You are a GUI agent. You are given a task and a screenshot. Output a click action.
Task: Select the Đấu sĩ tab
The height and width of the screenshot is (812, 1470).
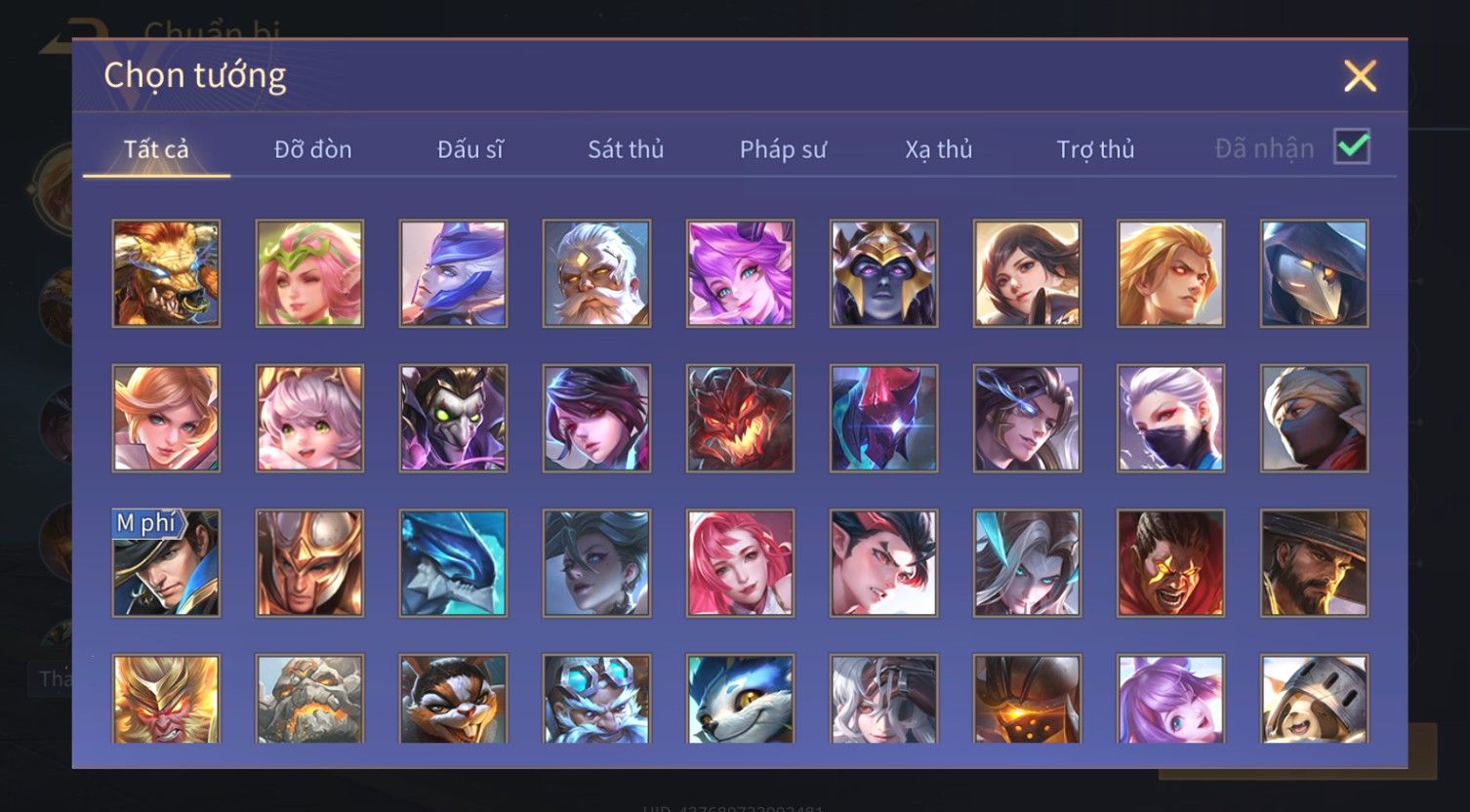(470, 149)
